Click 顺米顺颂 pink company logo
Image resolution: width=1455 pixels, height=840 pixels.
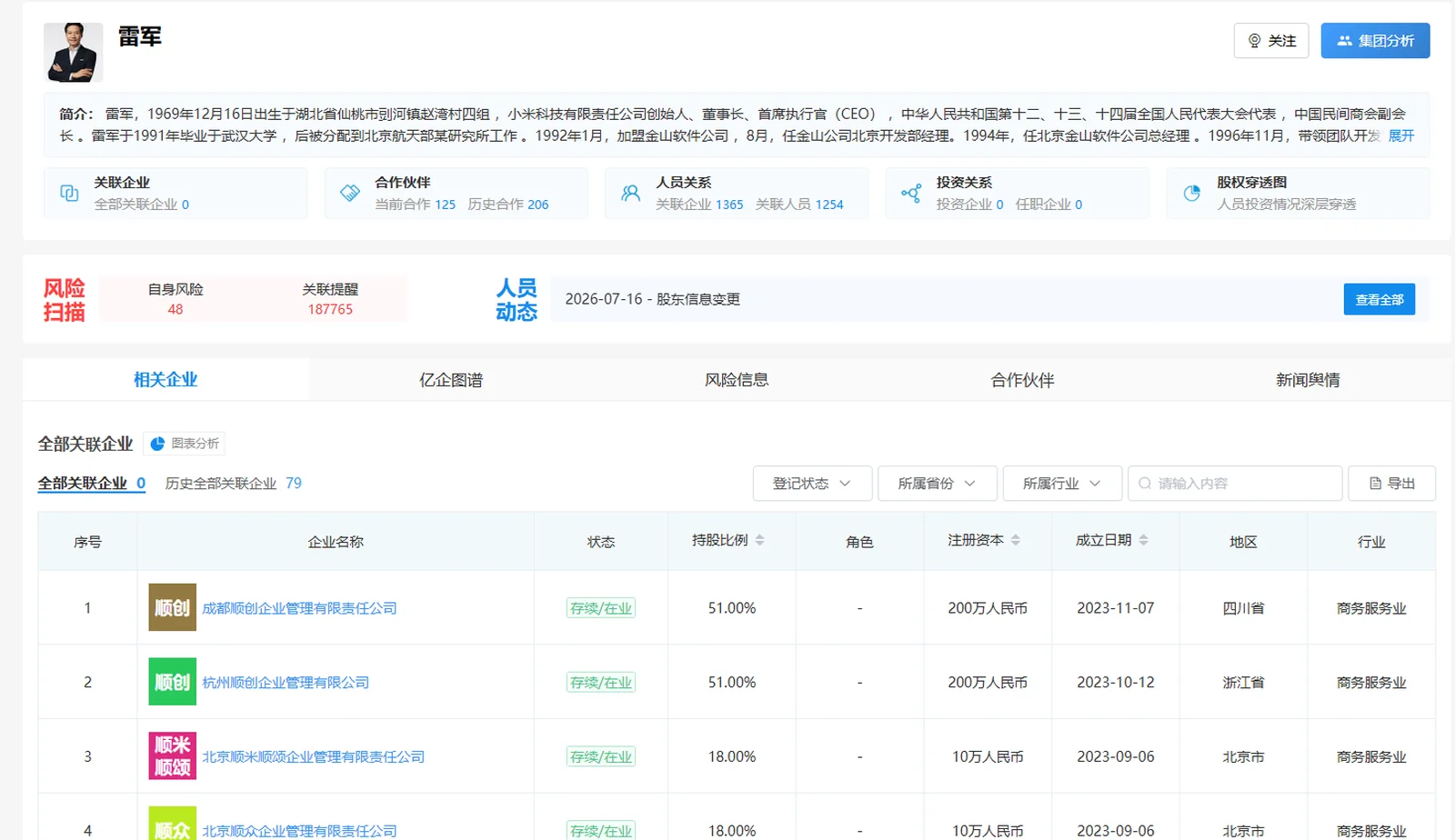173,756
